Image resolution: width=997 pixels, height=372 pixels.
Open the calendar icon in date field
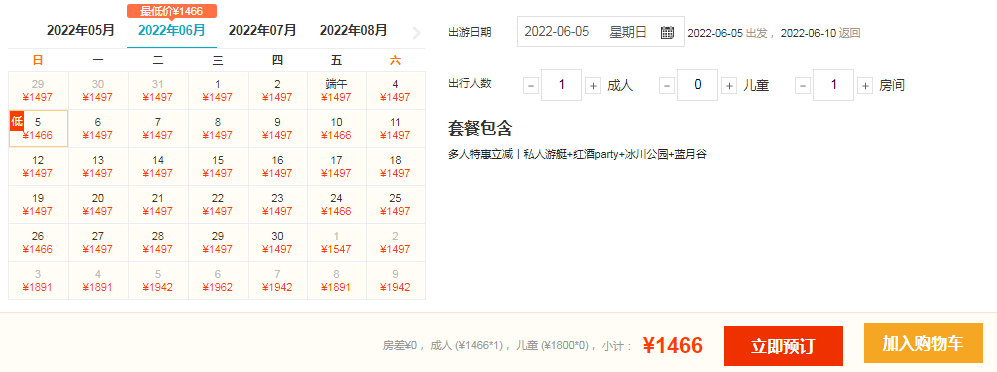pos(667,32)
